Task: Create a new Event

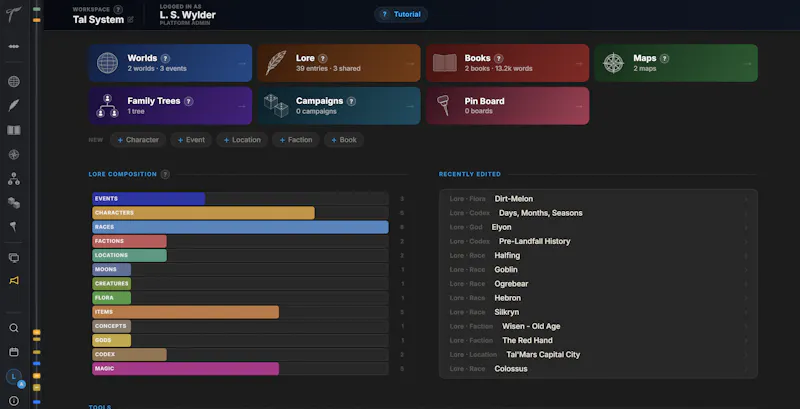Action: tap(191, 140)
